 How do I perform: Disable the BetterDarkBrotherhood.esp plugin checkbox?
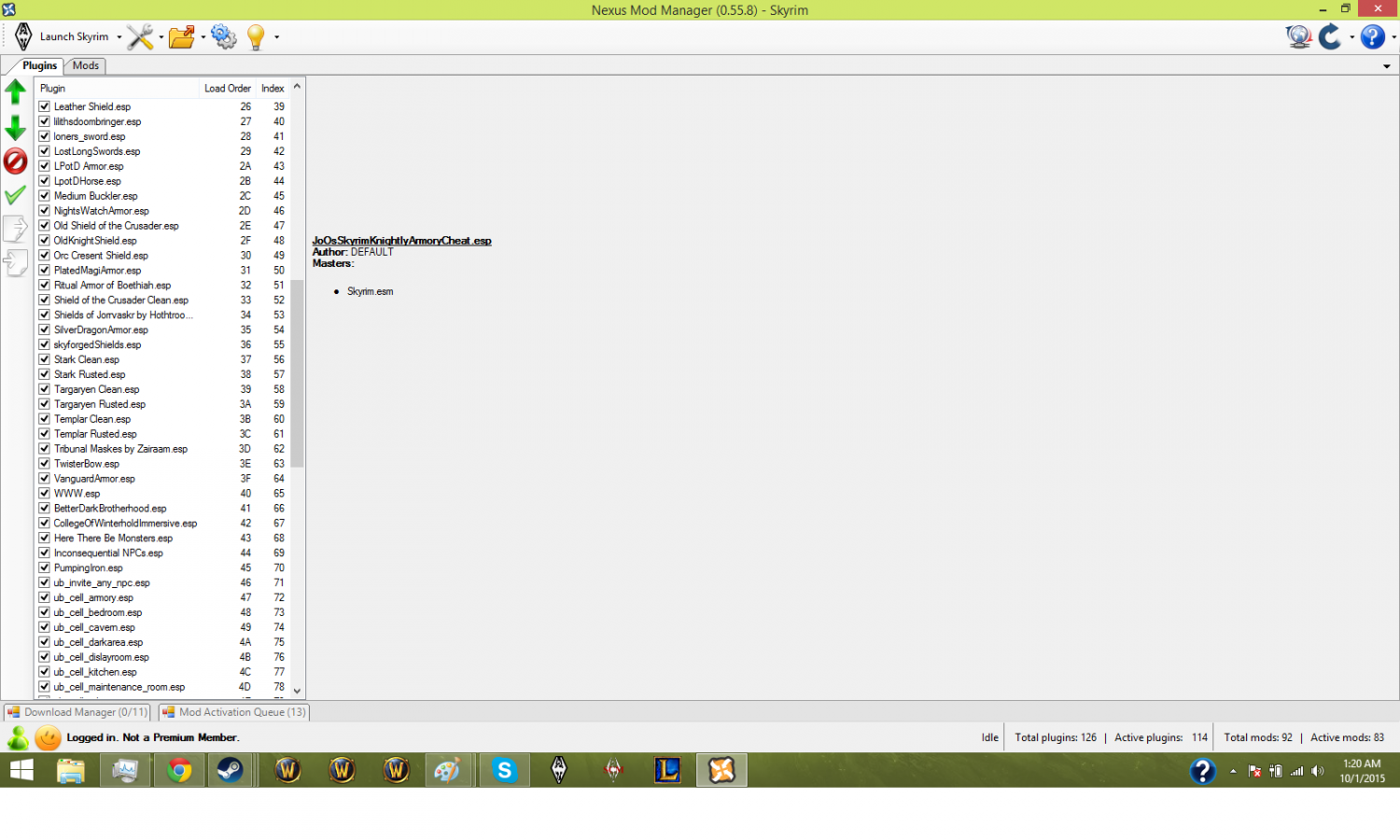(x=44, y=509)
